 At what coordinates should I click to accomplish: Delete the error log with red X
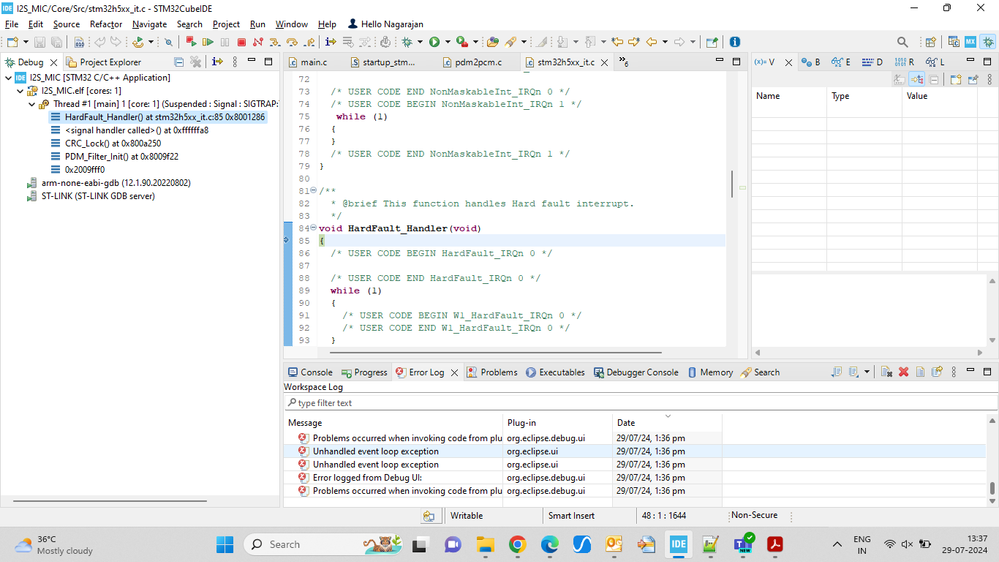(904, 372)
